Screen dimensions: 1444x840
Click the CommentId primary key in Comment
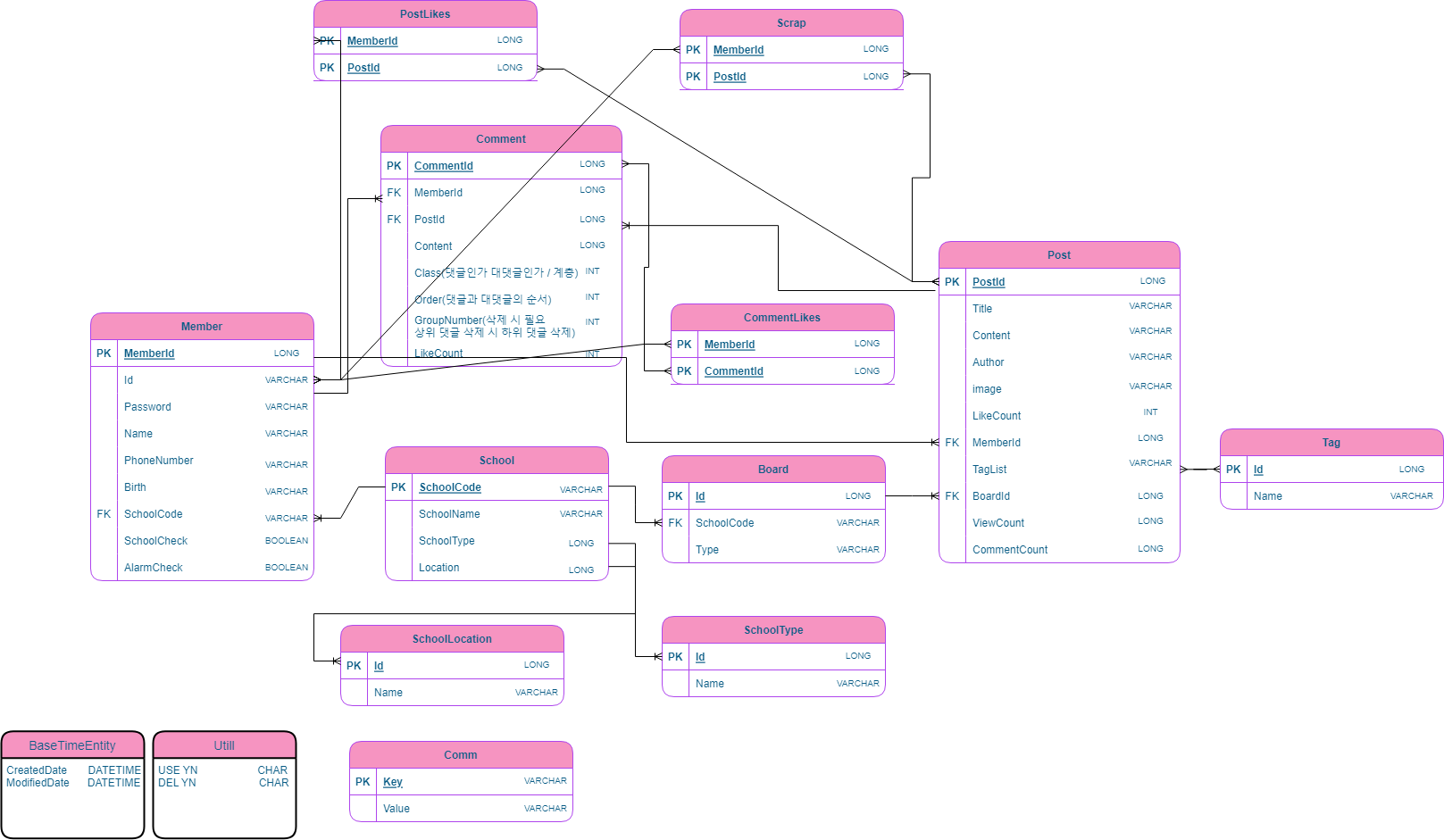(x=444, y=165)
